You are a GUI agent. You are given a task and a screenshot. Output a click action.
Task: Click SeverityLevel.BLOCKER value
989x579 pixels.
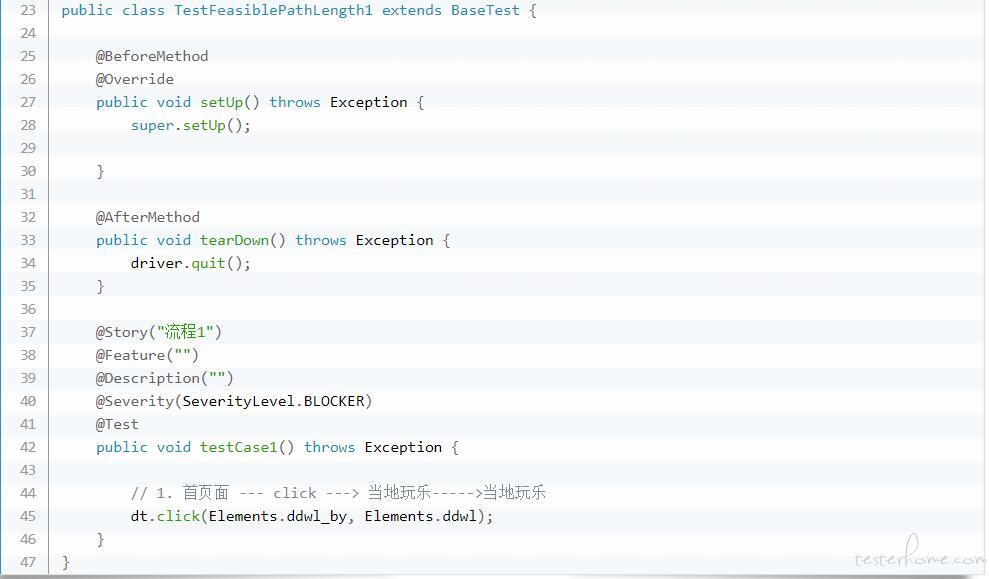[x=274, y=402]
